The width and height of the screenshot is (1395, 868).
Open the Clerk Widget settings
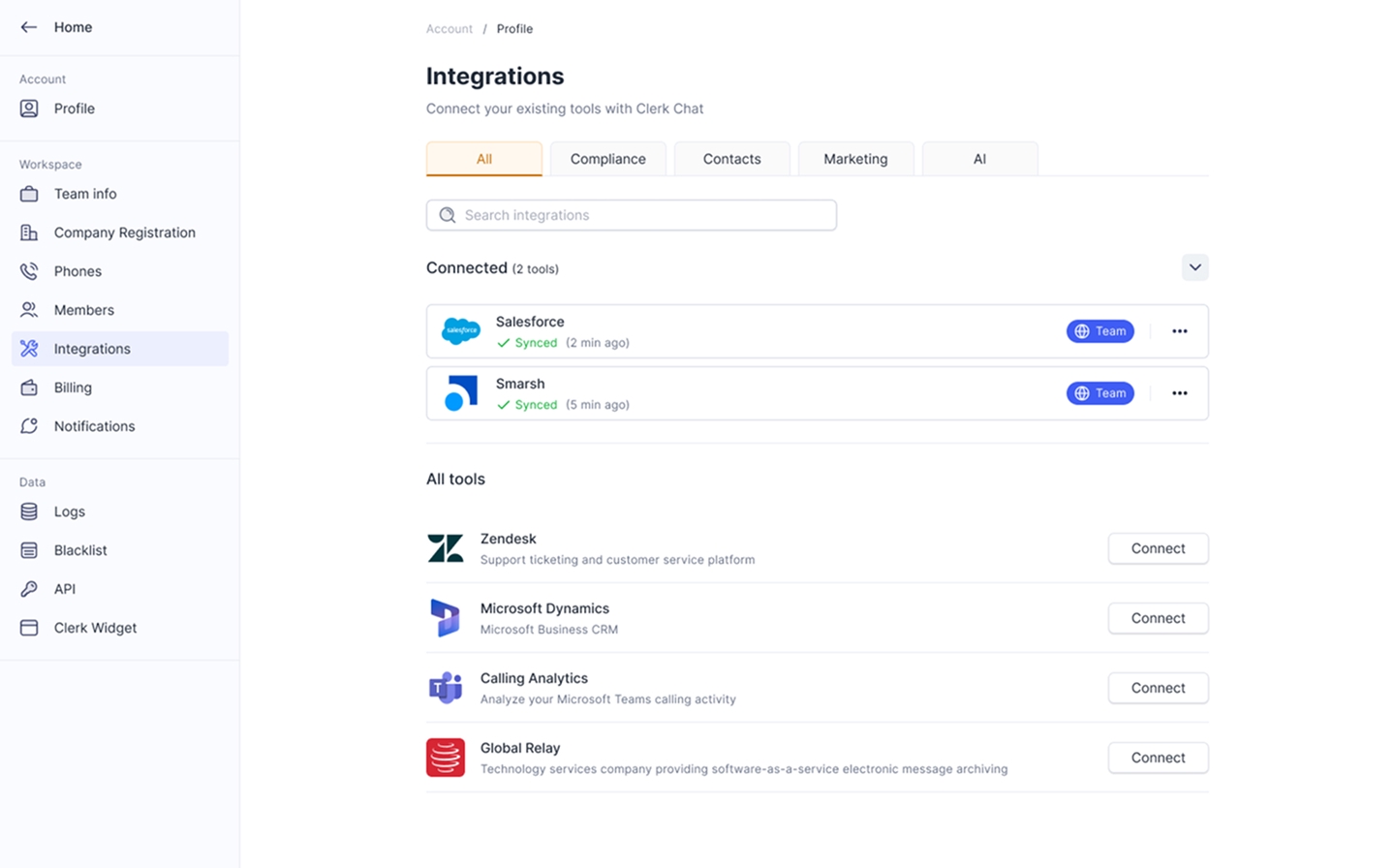click(95, 628)
